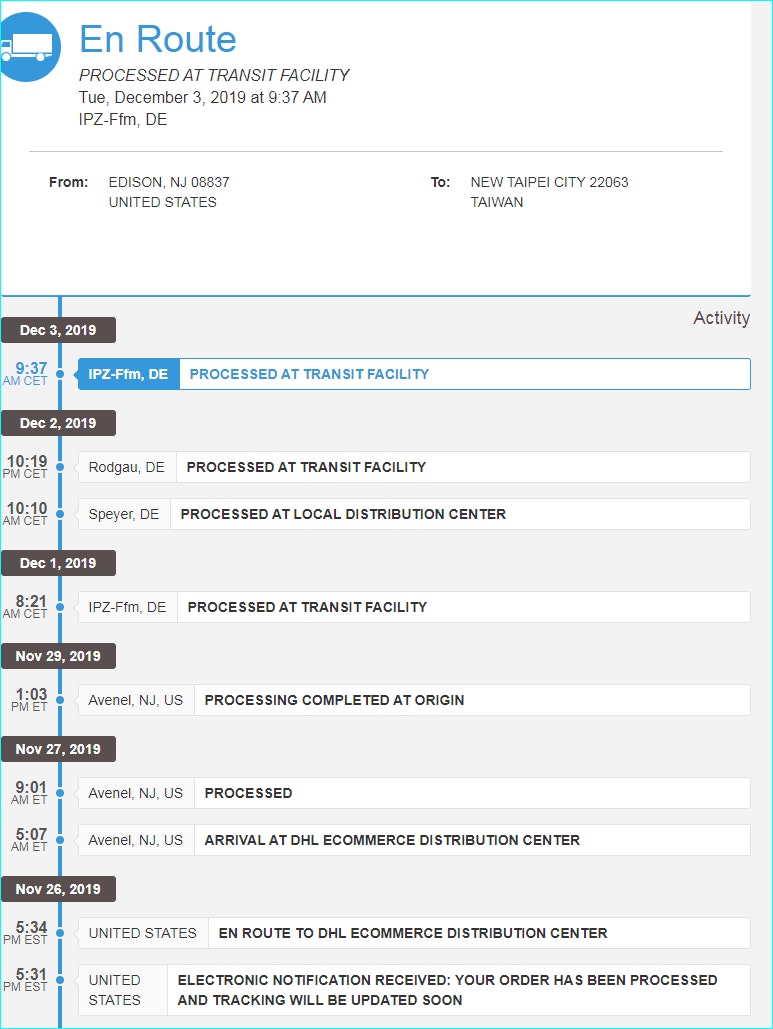The height and width of the screenshot is (1029, 773).
Task: Click the Electronic Notification Received entry
Action: tap(413, 990)
